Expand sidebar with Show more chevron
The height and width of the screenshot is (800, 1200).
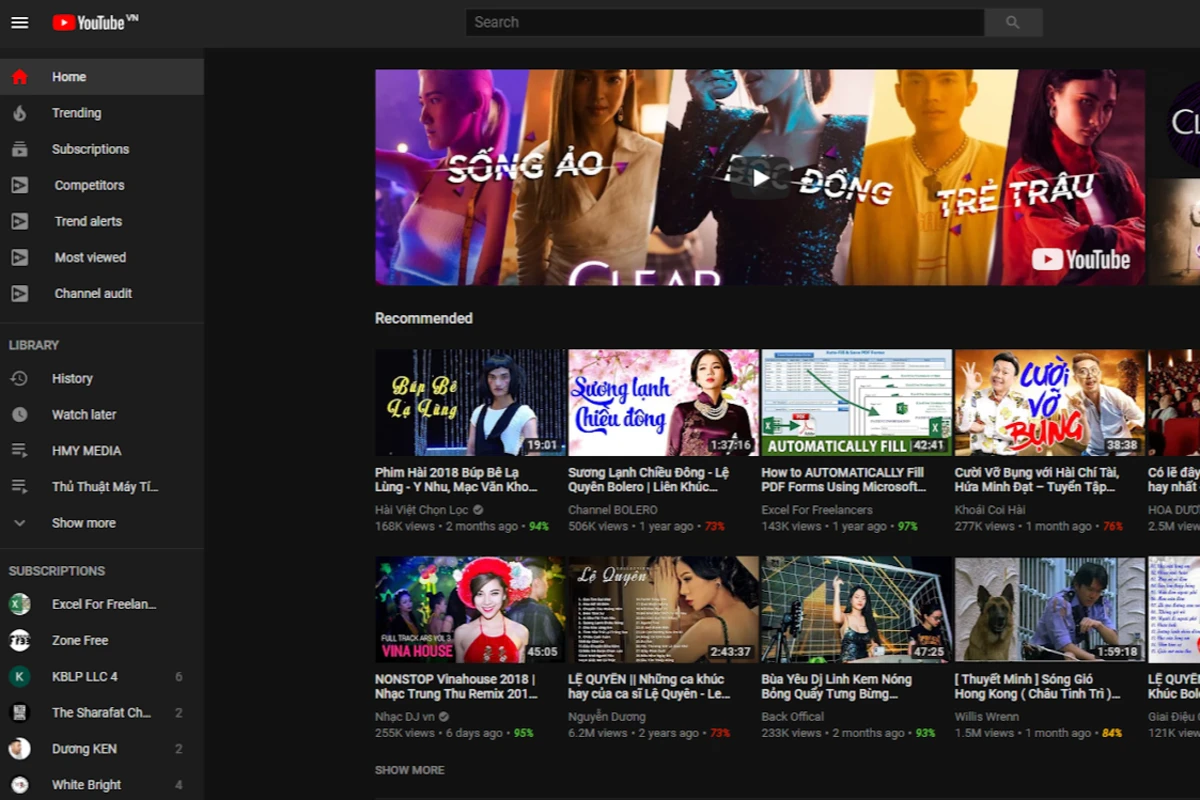[20, 523]
